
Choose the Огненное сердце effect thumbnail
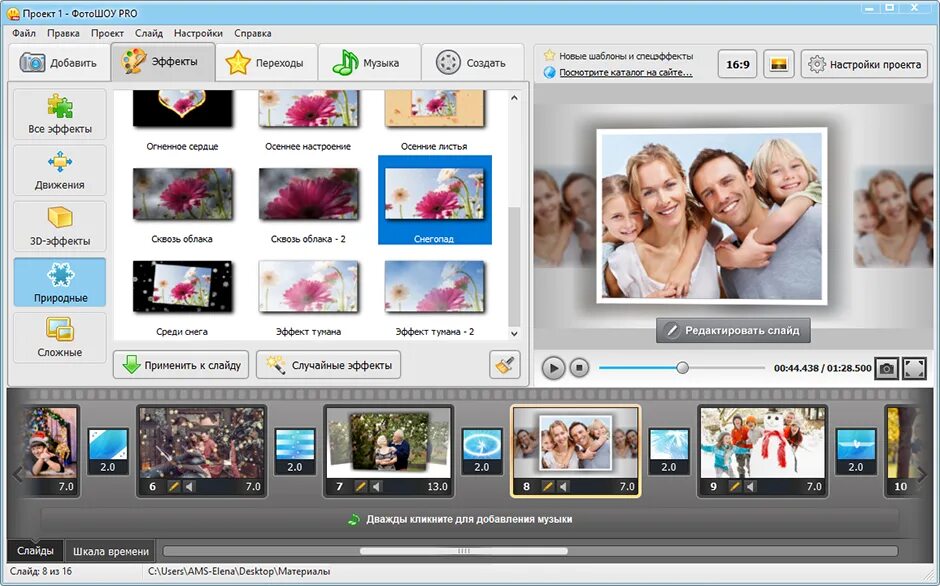(182, 109)
